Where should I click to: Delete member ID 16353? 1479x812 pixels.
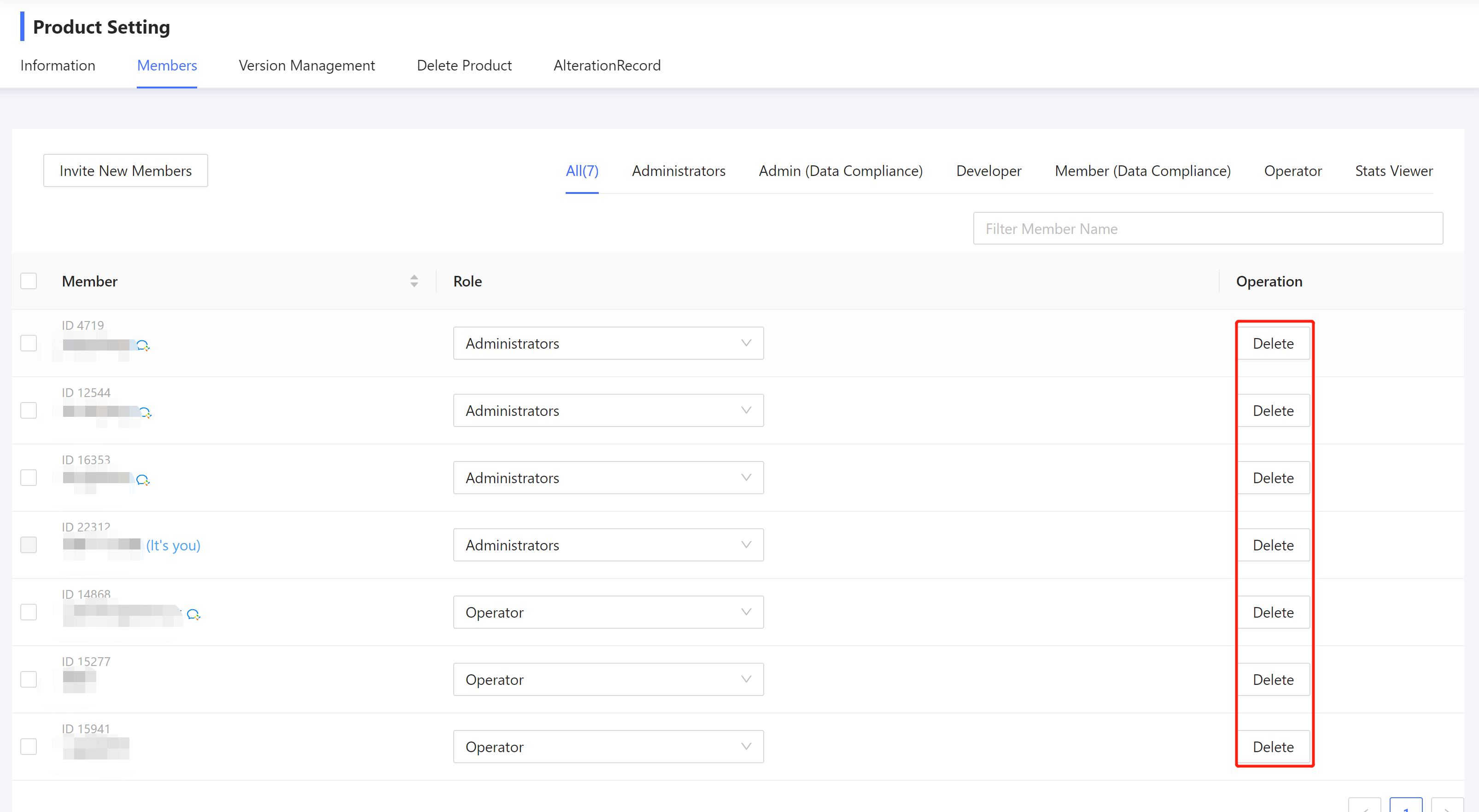click(x=1273, y=478)
